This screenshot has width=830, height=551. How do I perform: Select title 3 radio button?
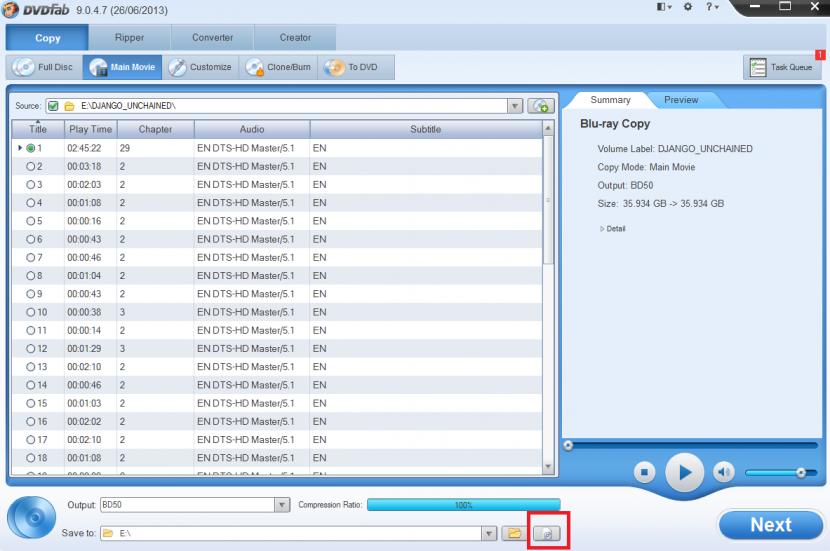pos(31,185)
